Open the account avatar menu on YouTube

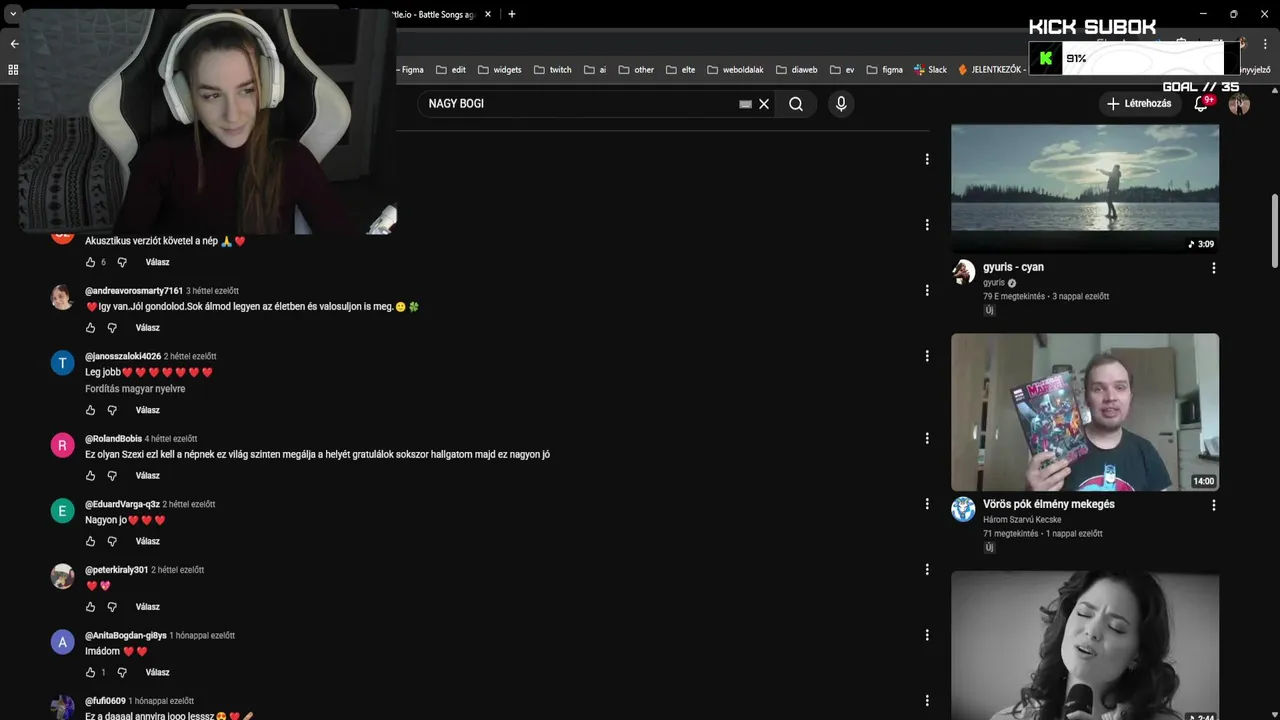pyautogui.click(x=1239, y=104)
